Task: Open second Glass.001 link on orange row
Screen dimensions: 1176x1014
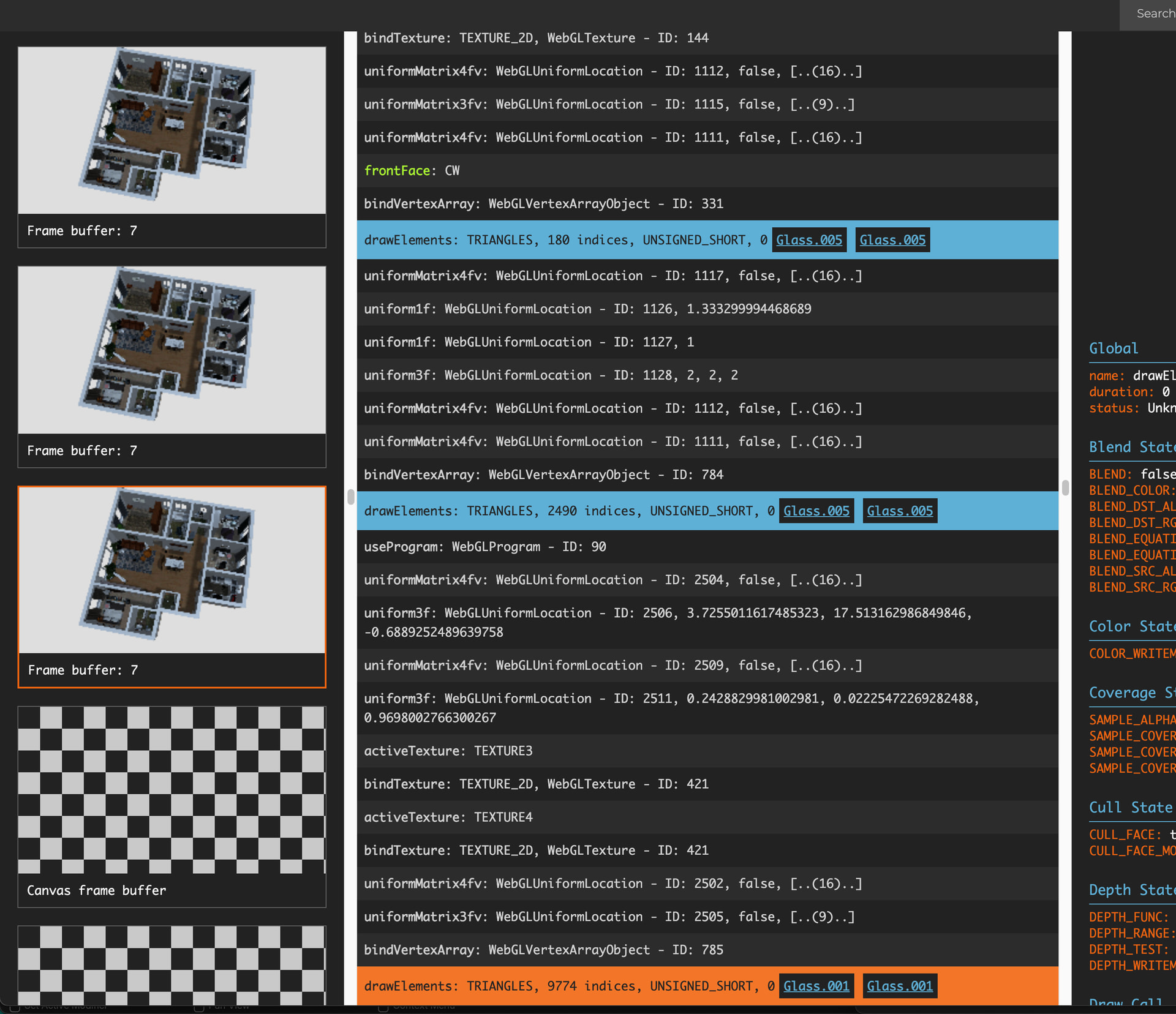Action: (899, 986)
